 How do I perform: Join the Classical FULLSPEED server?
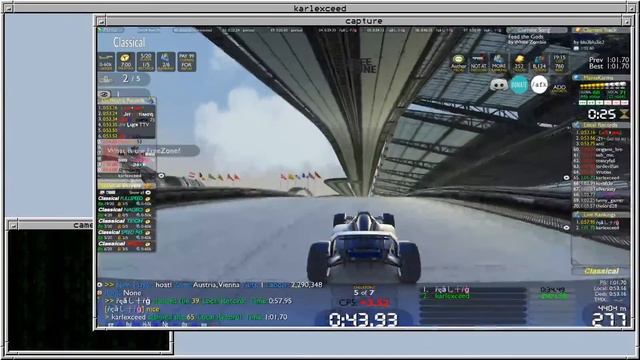tap(126, 200)
